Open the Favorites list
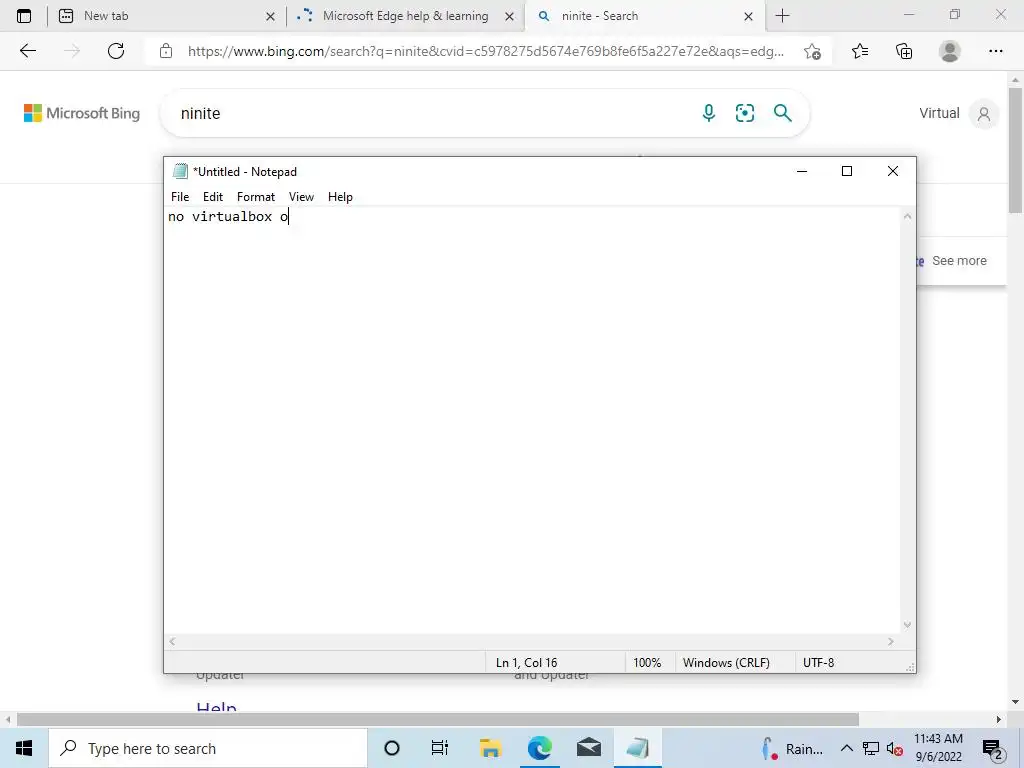Screen dimensions: 1024x768 pyautogui.click(x=860, y=51)
